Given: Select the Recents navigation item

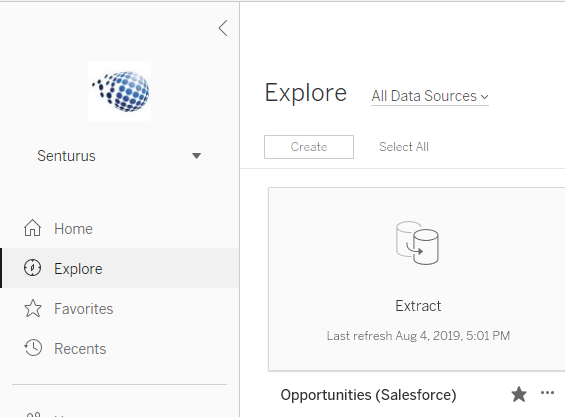Looking at the screenshot, I should tap(120, 349).
